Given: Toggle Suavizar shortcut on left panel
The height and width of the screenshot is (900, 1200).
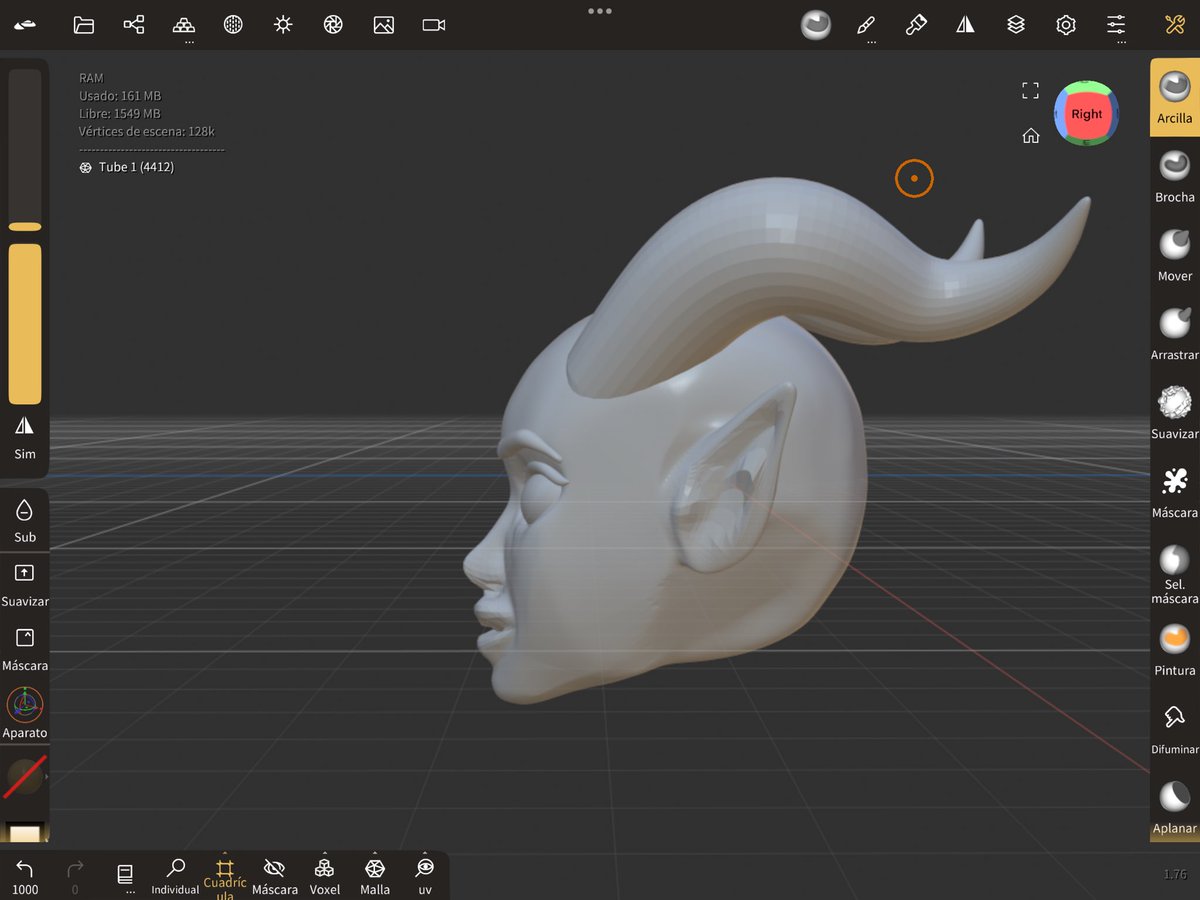Looking at the screenshot, I should pos(25,585).
